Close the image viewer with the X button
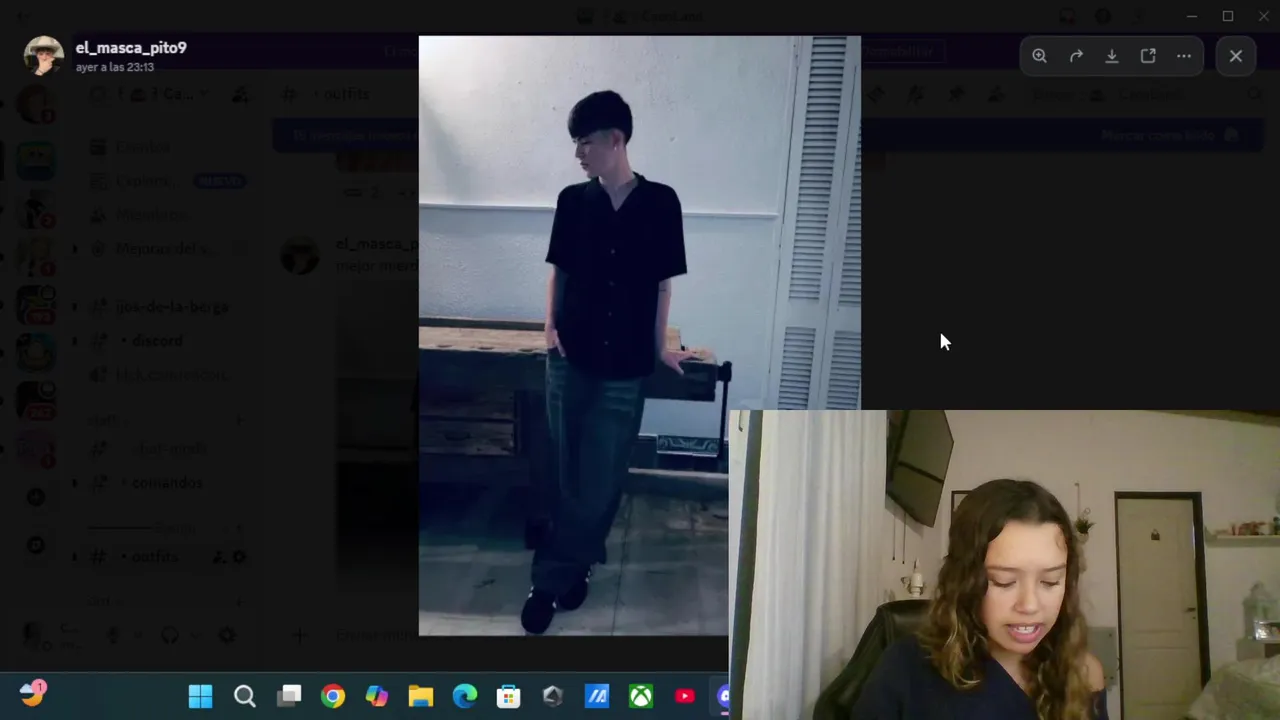The image size is (1280, 720). (1236, 56)
